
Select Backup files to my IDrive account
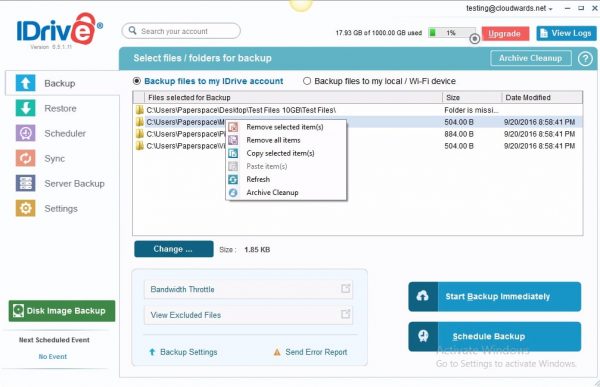[x=136, y=81]
